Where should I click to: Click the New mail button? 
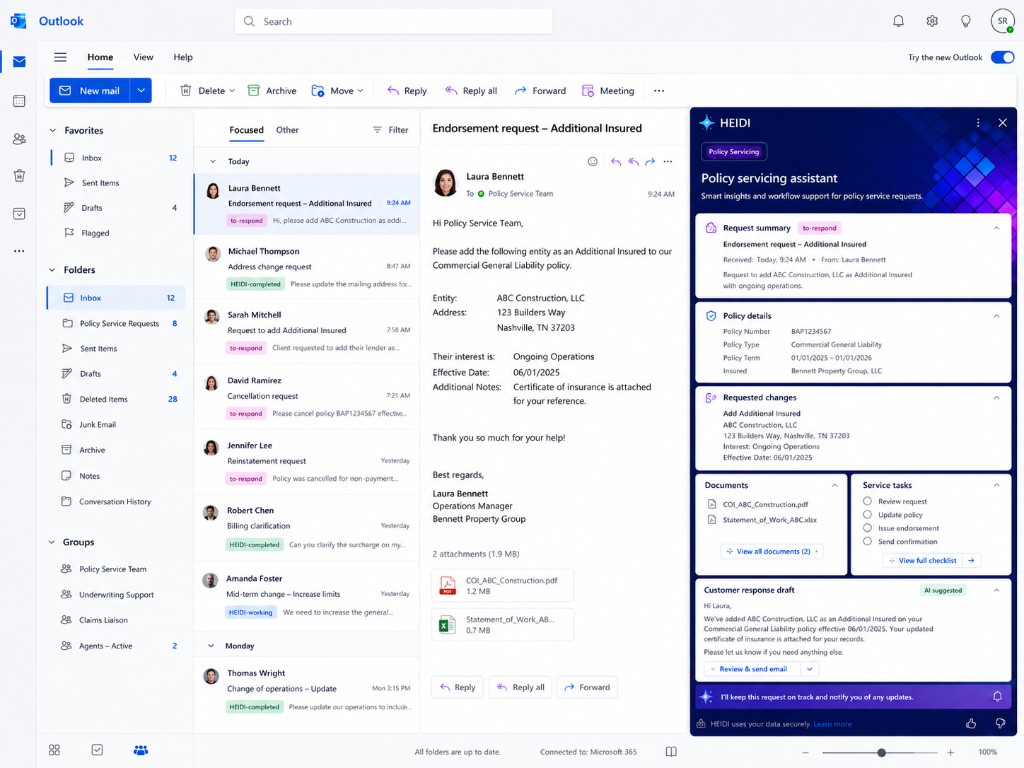pos(90,91)
